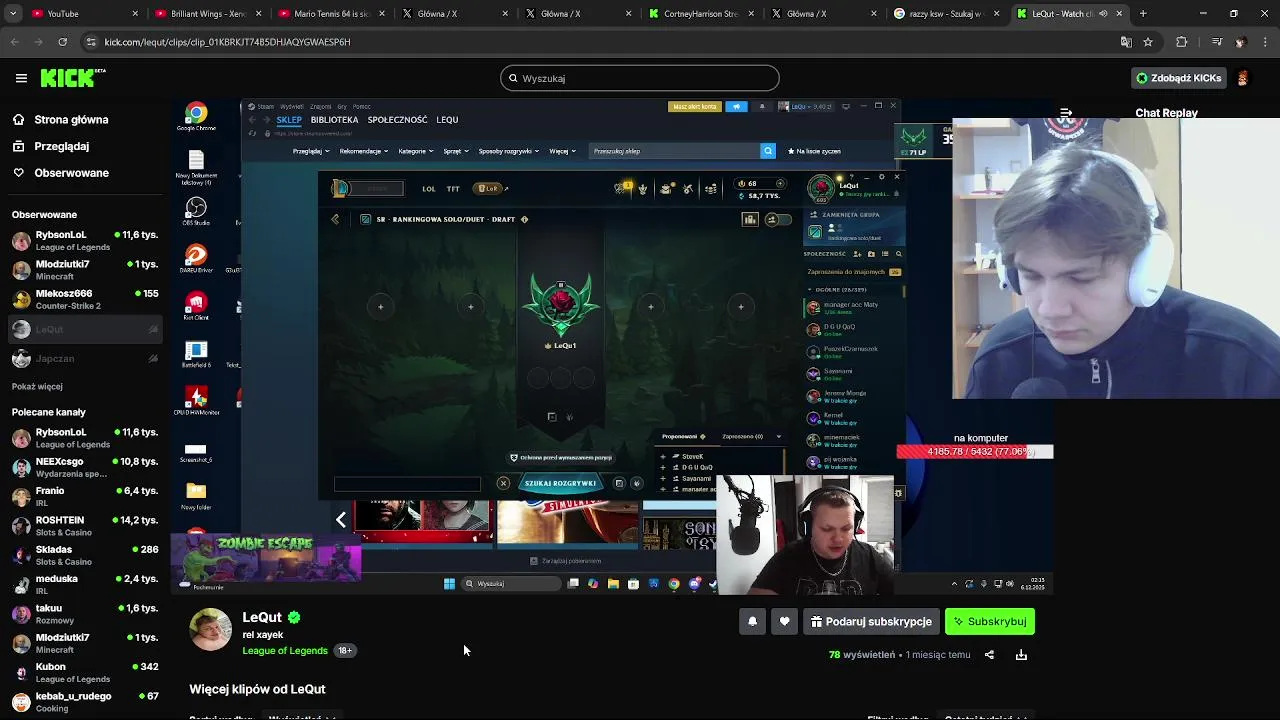Collapse the Chat Replay panel icon
Viewport: 1280px width, 720px height.
[x=1066, y=113]
